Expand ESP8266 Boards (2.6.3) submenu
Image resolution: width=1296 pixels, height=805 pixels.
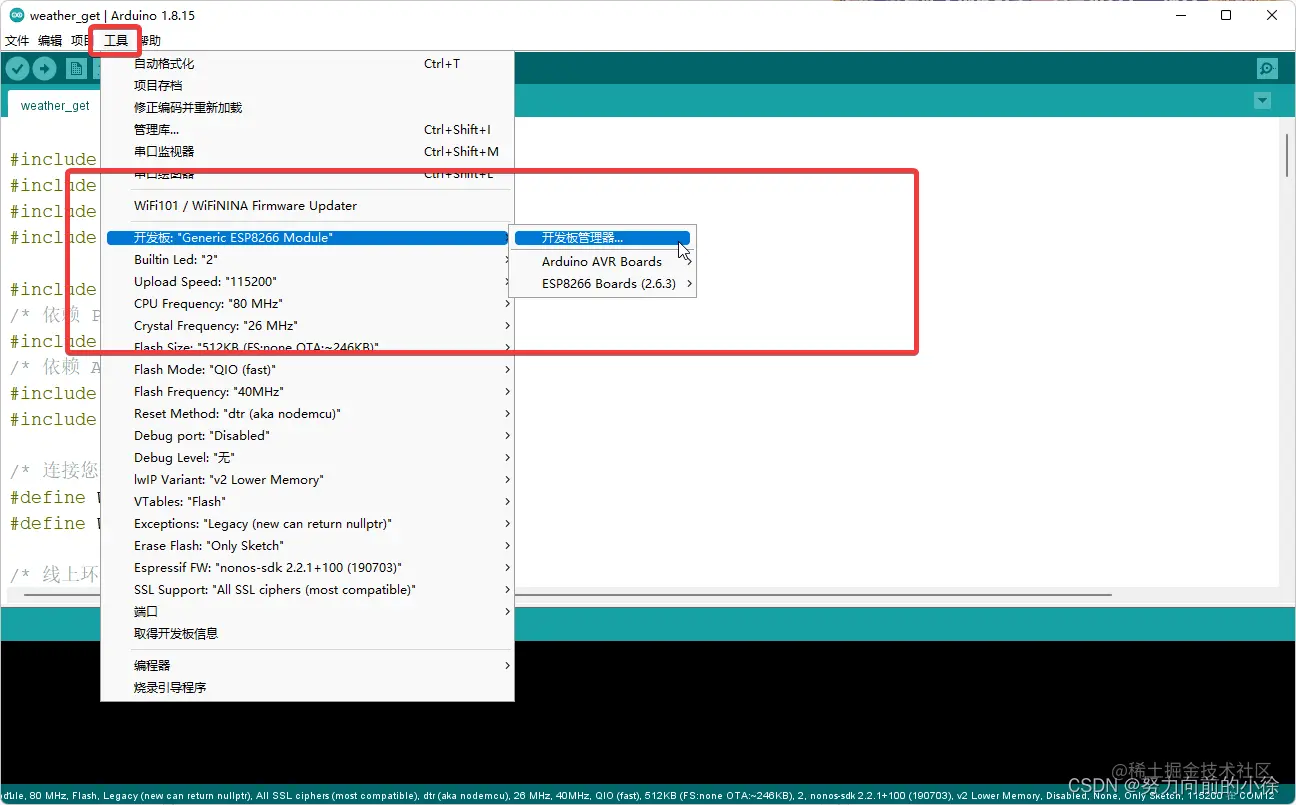602,283
